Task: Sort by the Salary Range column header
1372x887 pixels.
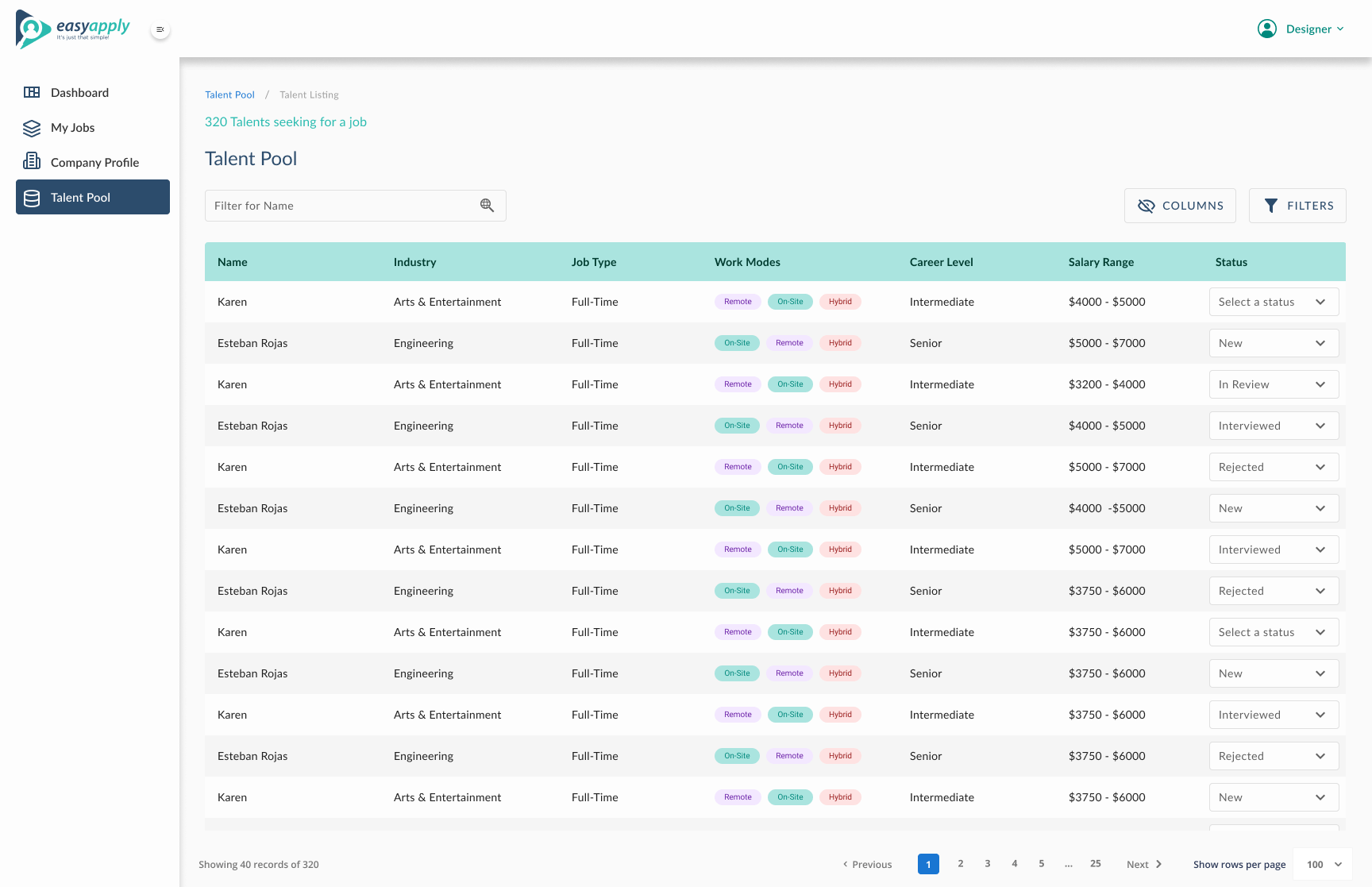Action: (1100, 262)
